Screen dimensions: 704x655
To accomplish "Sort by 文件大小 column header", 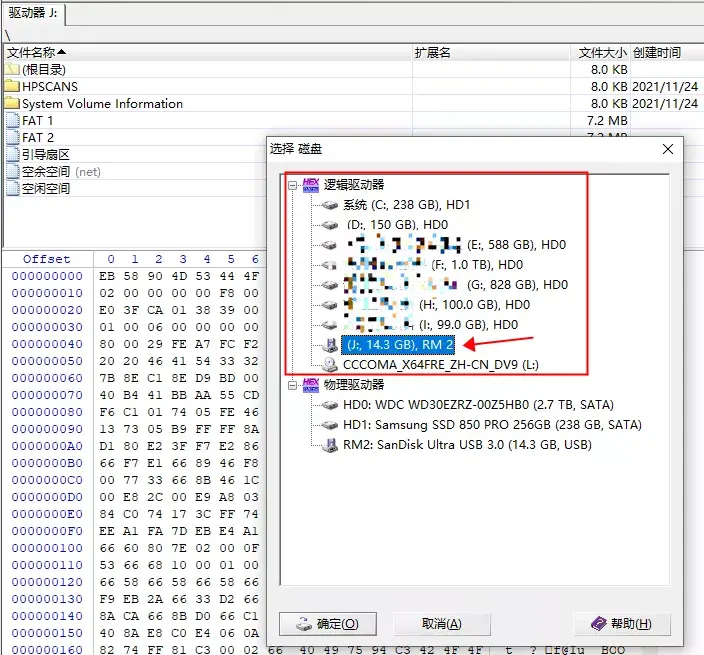I will coord(600,53).
